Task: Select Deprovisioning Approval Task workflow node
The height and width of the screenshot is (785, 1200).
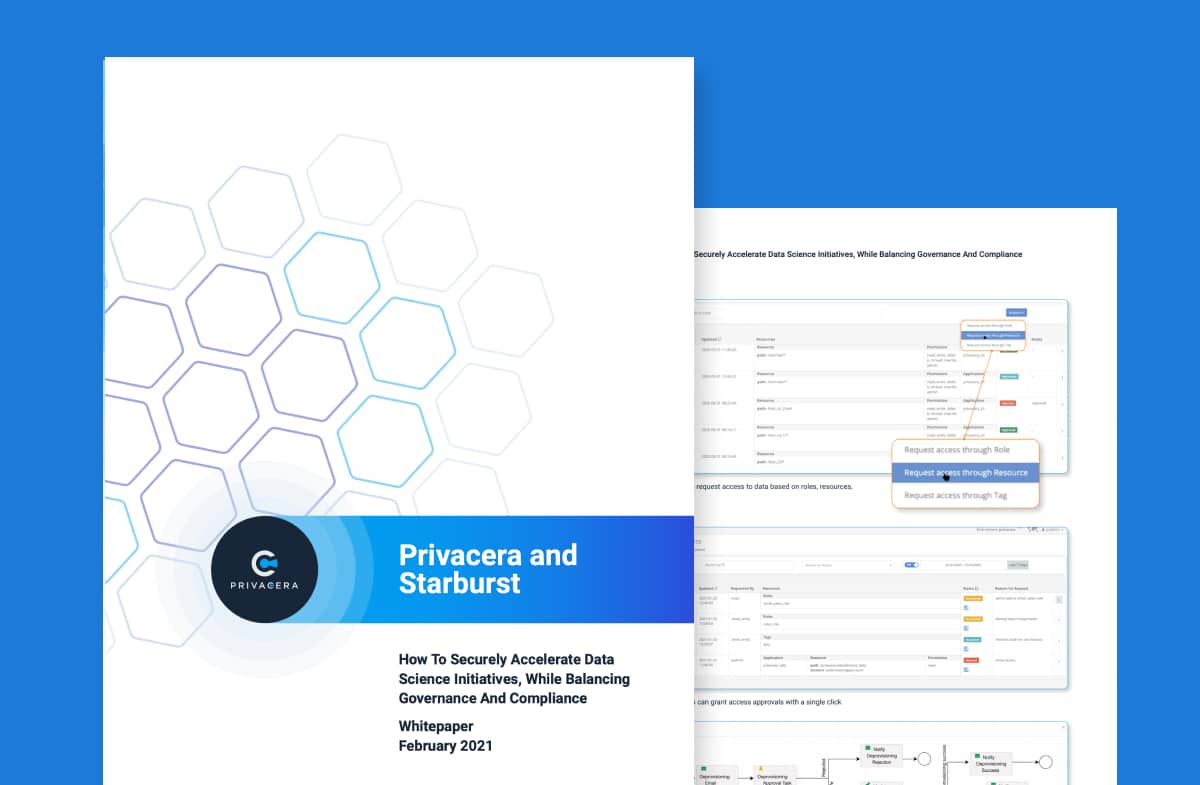Action: point(775,777)
